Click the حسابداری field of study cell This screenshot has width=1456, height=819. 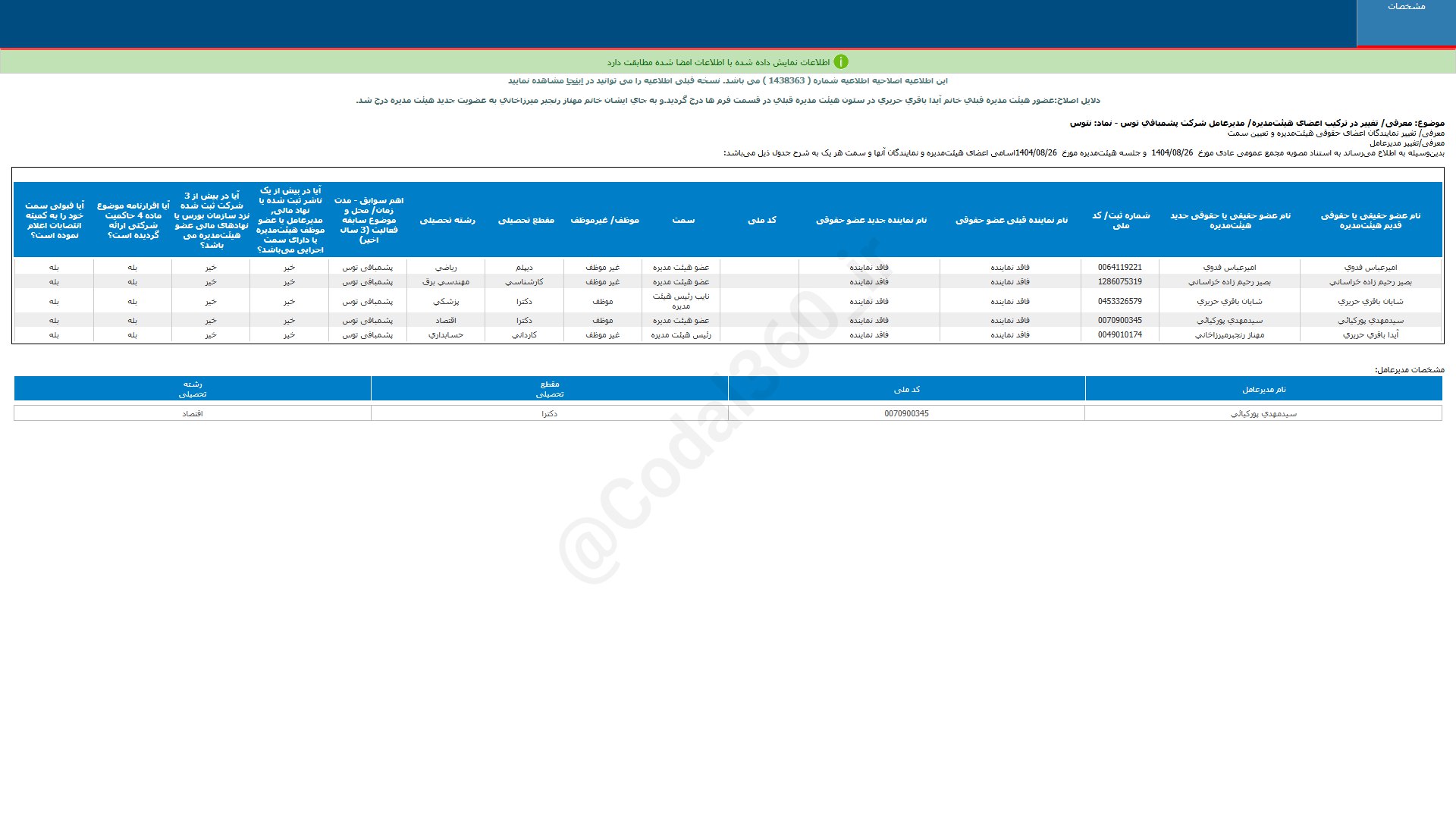446,335
